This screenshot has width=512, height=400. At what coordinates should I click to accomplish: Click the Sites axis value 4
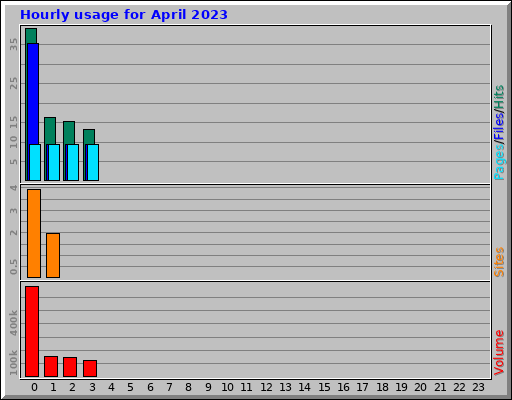[x=13, y=188]
